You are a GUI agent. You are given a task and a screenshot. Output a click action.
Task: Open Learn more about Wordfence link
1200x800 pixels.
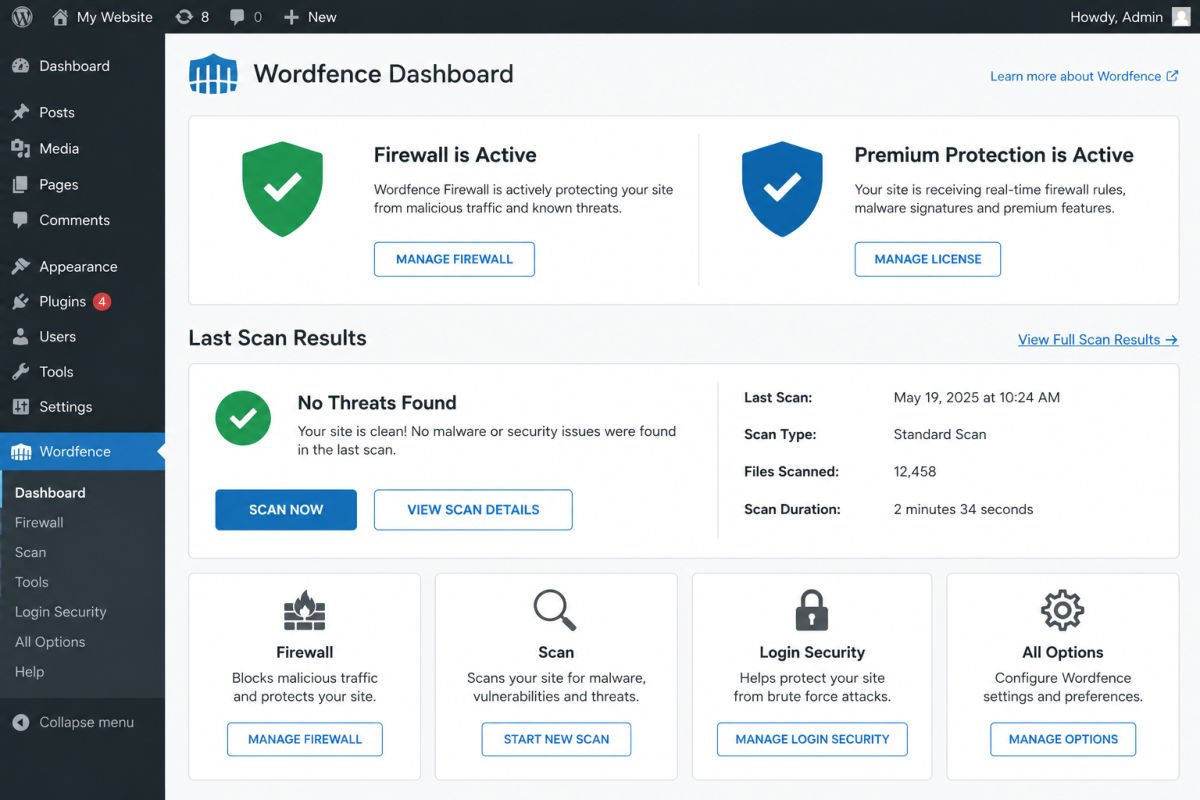(x=1084, y=76)
